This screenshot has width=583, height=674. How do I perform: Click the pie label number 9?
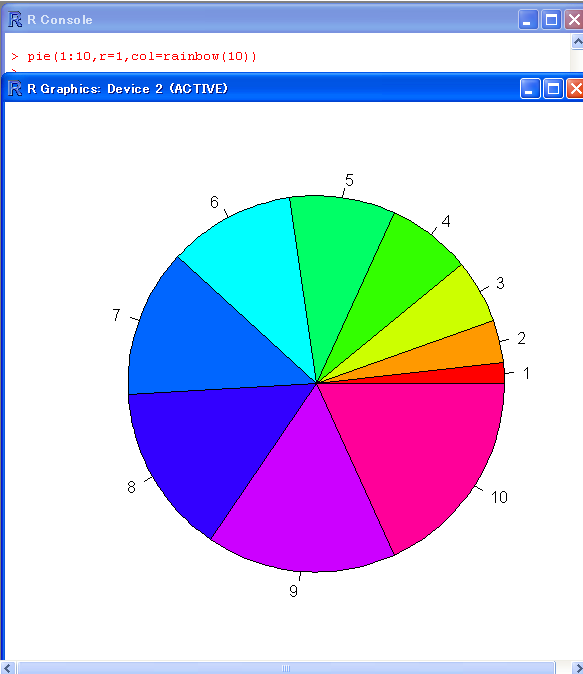(x=294, y=591)
